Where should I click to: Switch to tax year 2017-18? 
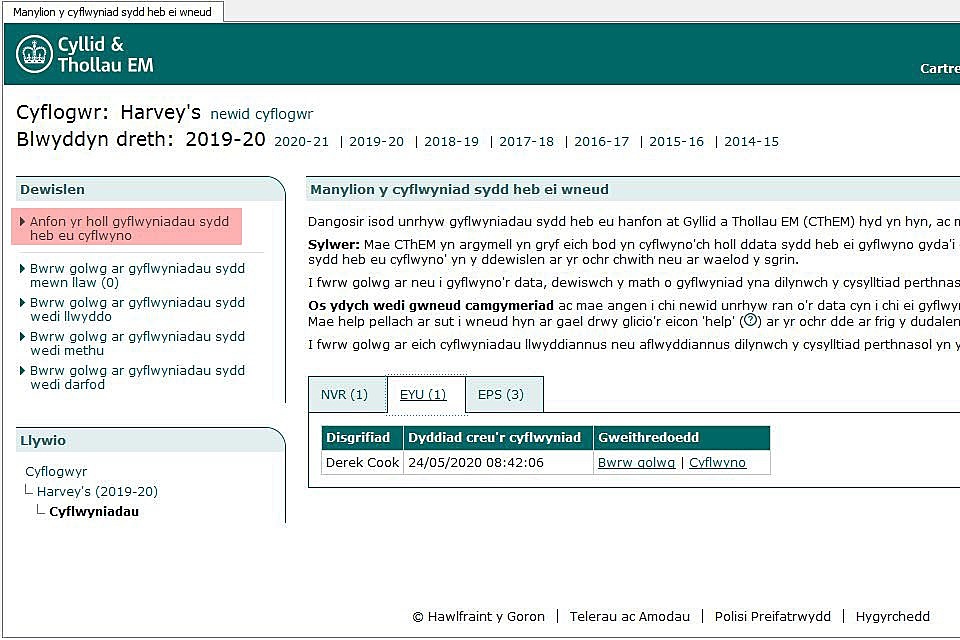pyautogui.click(x=526, y=142)
